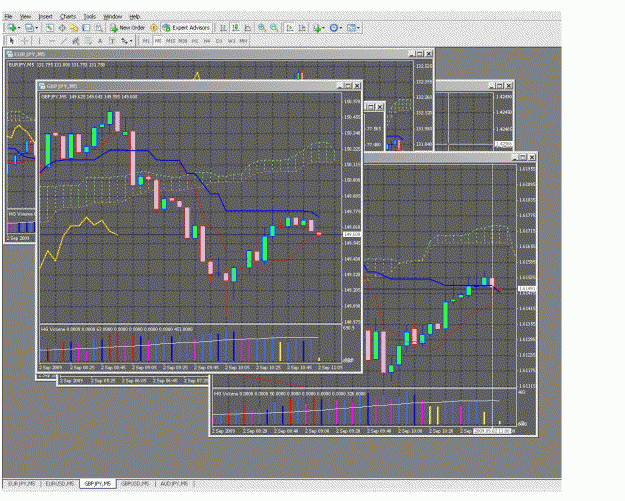625x501 pixels.
Task: Switch to the AUDJPY,M5 chart tab
Action: tap(174, 483)
